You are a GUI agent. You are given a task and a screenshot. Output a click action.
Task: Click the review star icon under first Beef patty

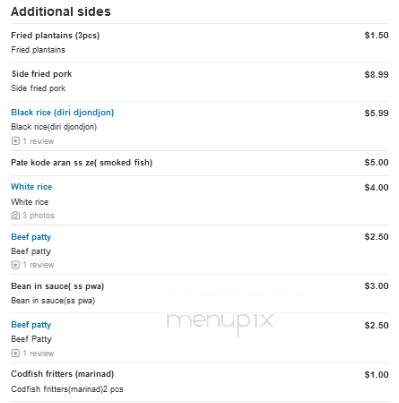click(x=15, y=265)
